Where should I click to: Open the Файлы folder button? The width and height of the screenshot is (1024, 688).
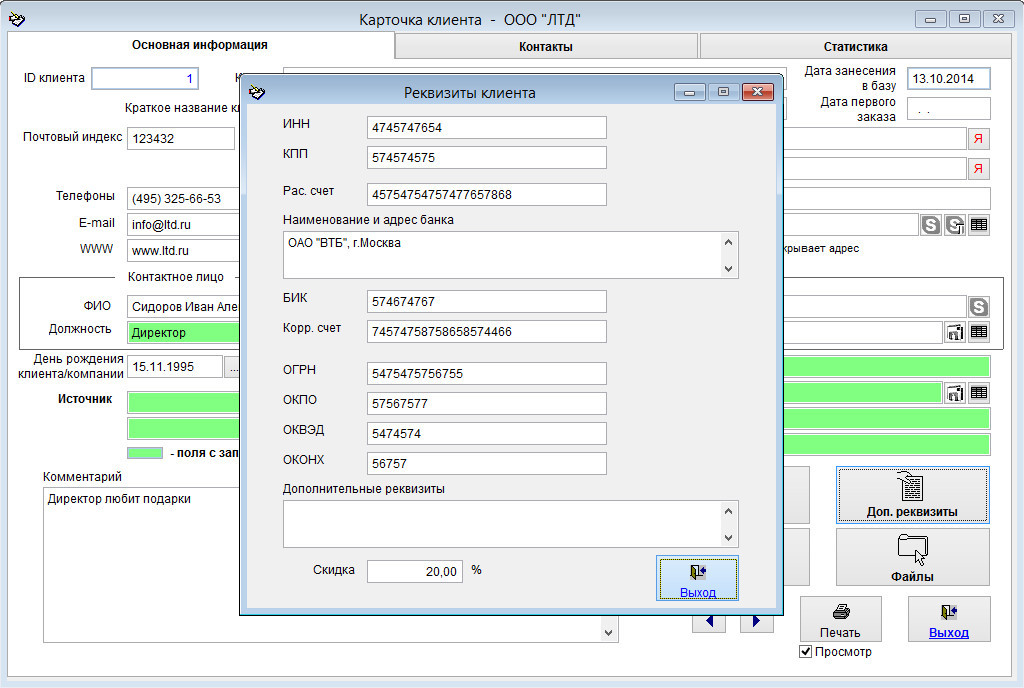pyautogui.click(x=912, y=557)
